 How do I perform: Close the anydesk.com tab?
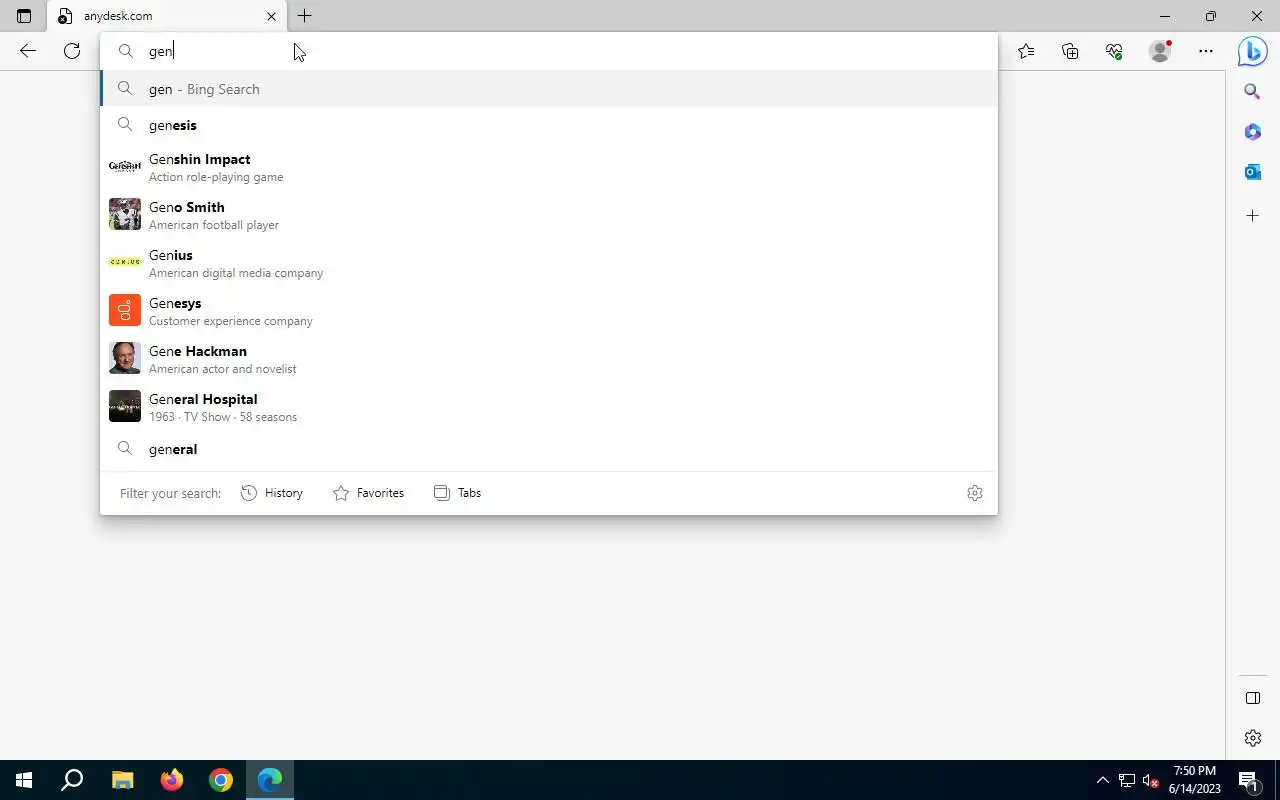271,16
